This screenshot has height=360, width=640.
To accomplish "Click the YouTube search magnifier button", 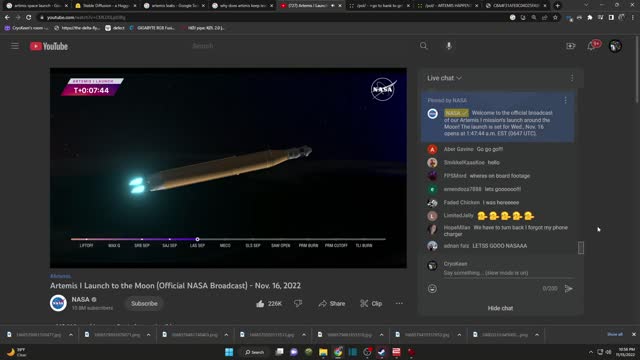I will tap(424, 46).
